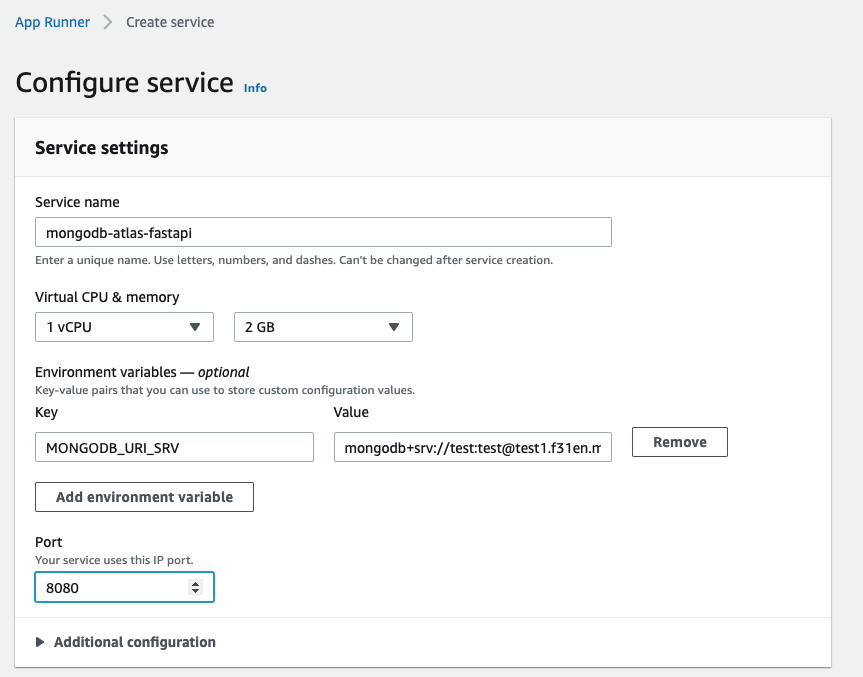Expand Additional configuration using its triangle

[40, 642]
